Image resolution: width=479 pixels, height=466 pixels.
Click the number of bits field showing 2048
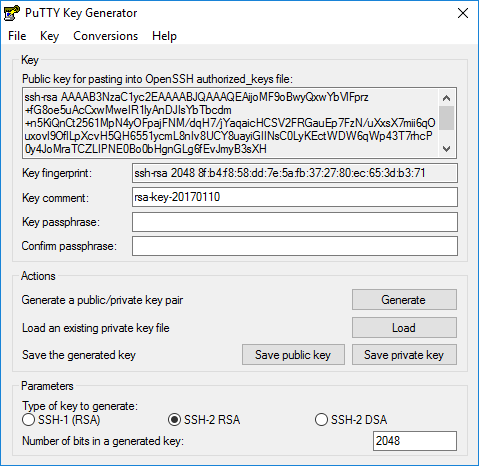coord(415,441)
